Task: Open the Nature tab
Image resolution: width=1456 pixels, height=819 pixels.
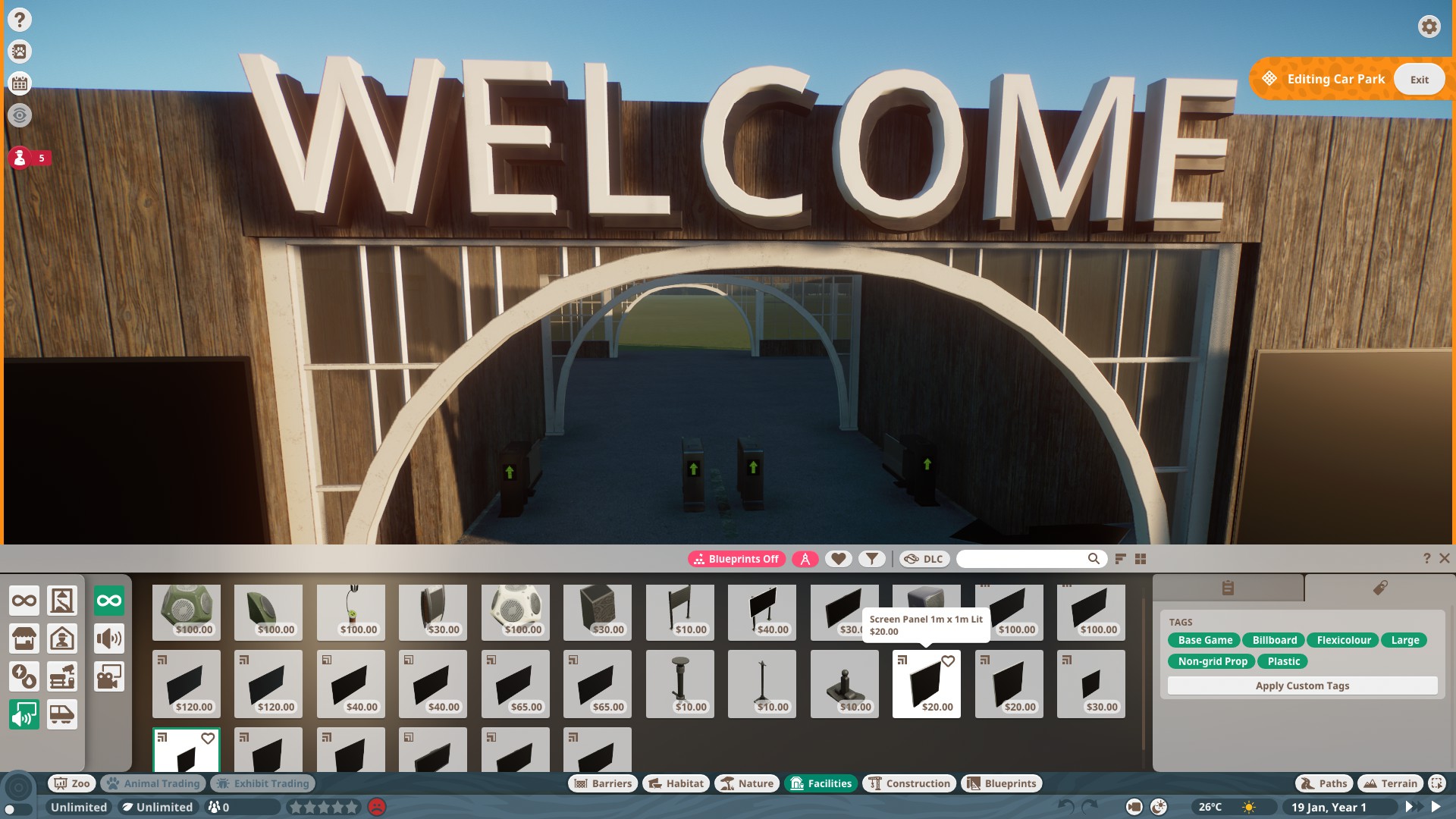Action: [748, 783]
